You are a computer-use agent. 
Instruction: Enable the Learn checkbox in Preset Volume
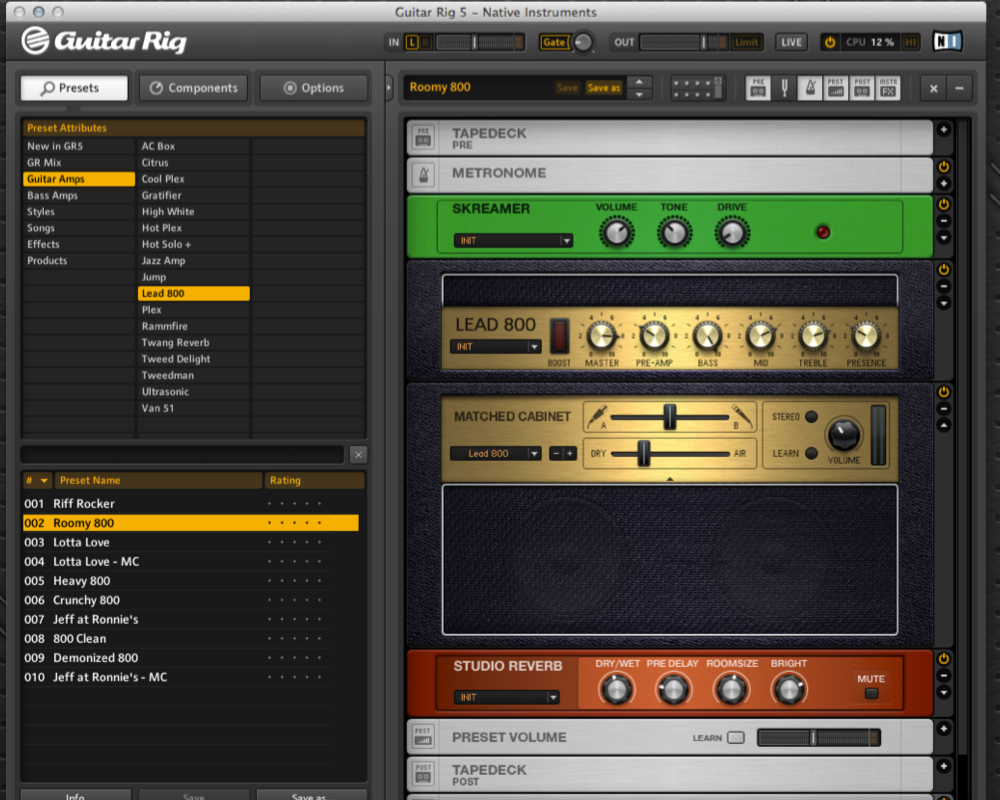coord(736,737)
